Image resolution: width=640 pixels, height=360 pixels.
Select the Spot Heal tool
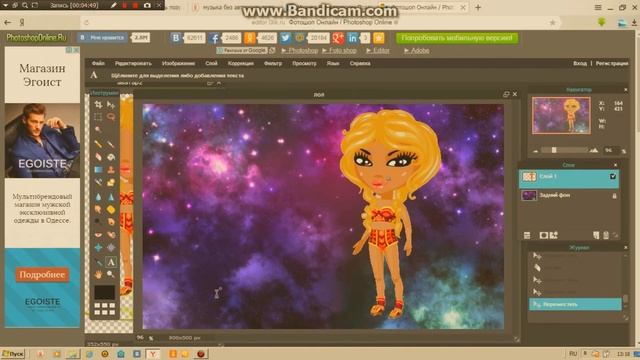pyautogui.click(x=111, y=235)
